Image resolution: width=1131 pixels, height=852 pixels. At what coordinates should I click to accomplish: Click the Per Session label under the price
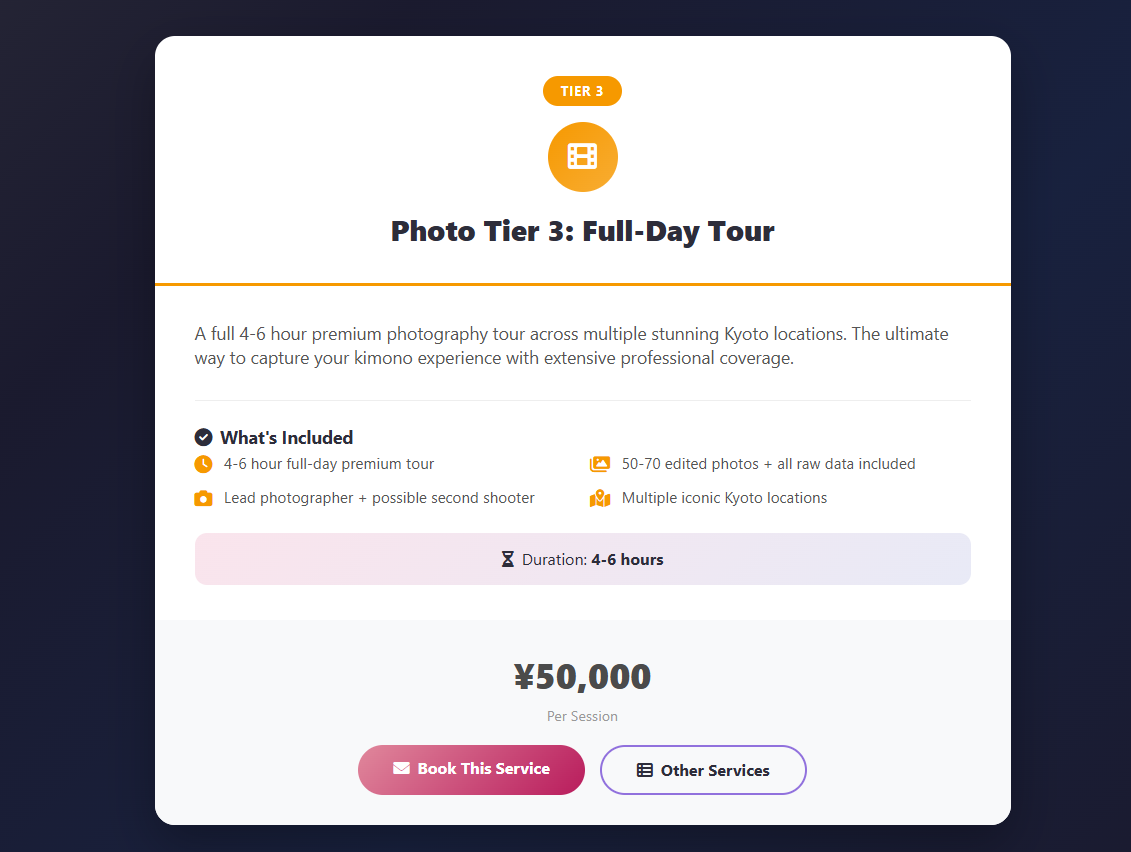[x=582, y=716]
